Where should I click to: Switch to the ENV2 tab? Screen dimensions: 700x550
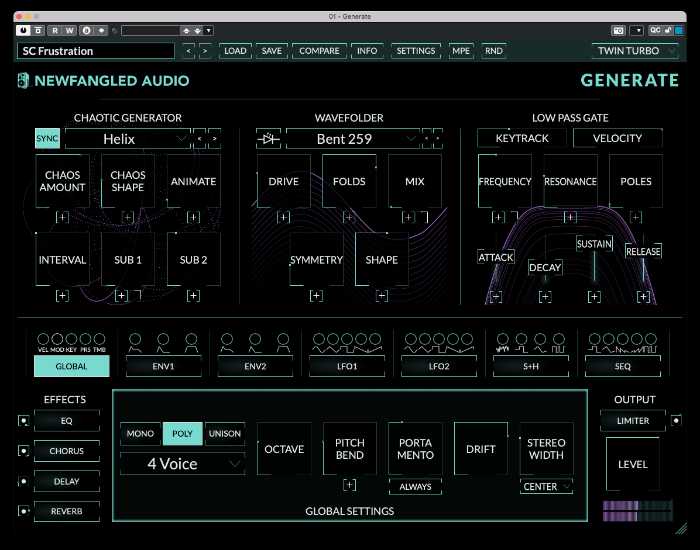[x=255, y=366]
